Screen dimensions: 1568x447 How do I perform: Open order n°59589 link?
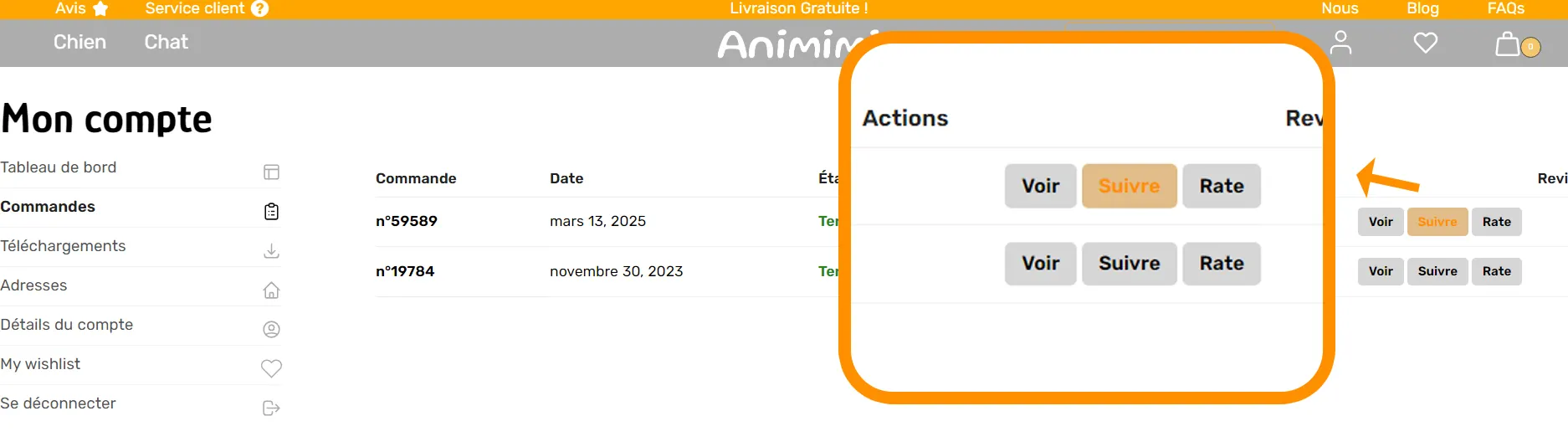(407, 221)
